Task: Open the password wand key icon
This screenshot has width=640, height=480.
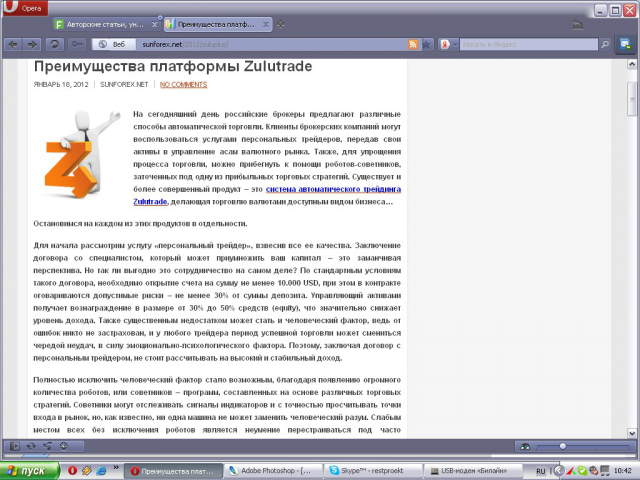Action: pos(77,44)
